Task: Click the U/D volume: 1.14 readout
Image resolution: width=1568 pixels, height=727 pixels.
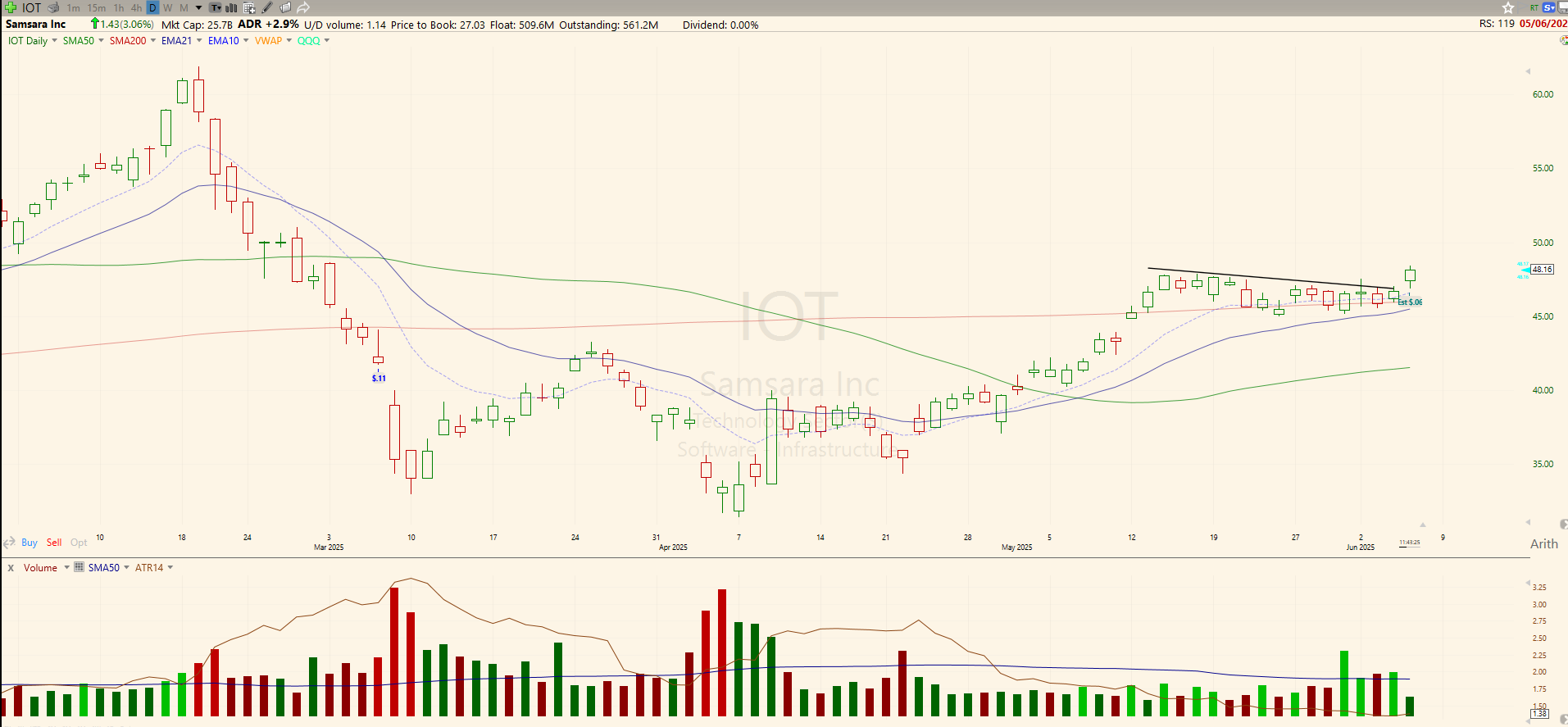Action: coord(345,25)
